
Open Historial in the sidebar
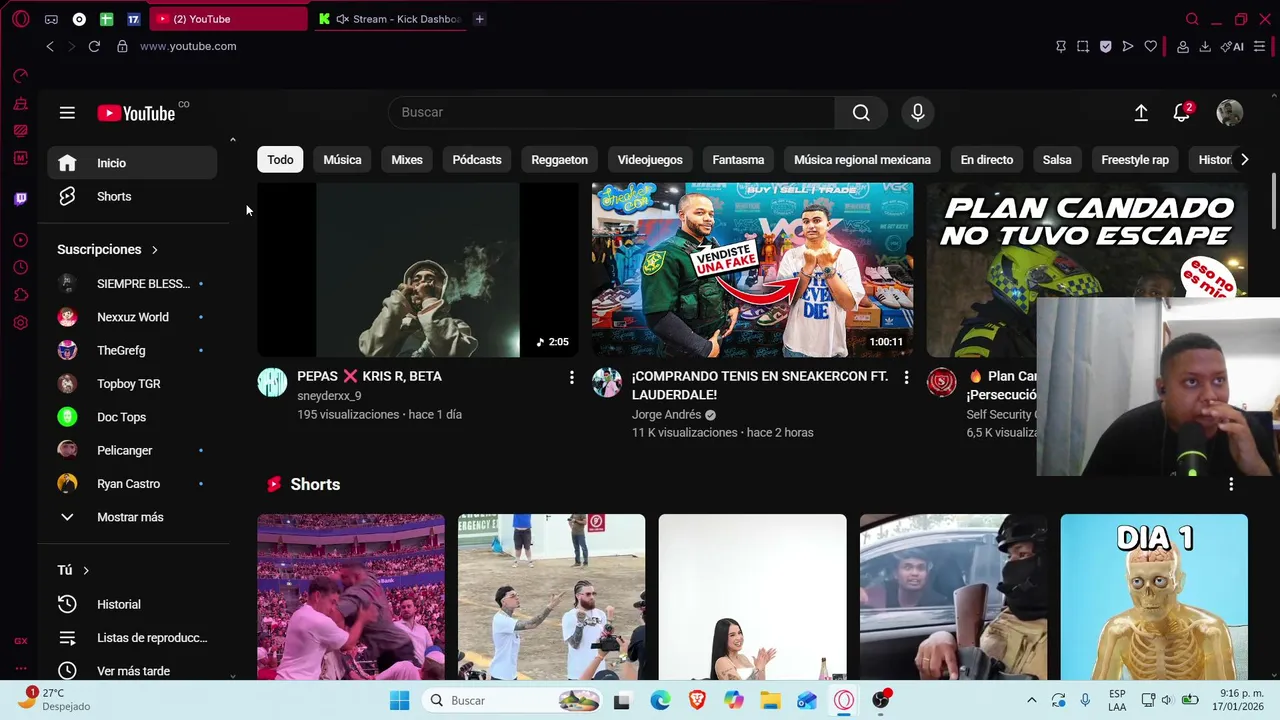coord(132,604)
